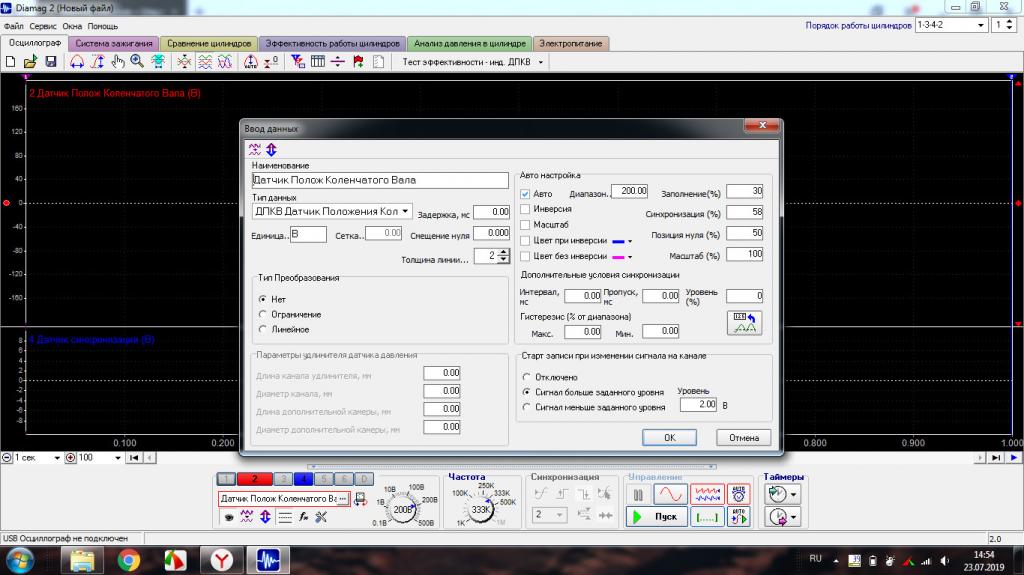
Task: Click the waveform icon in Ввод данных dialog
Action: point(255,150)
